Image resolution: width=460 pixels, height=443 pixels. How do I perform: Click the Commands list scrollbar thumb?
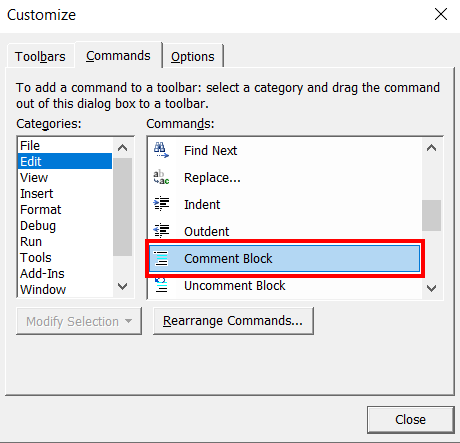click(x=431, y=215)
